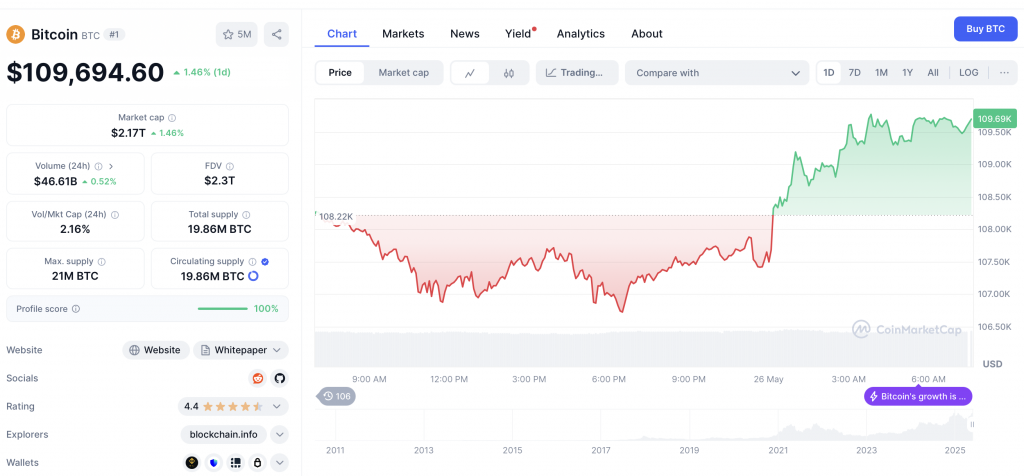Click the Total supply info icon
The height and width of the screenshot is (476, 1024).
pos(246,214)
